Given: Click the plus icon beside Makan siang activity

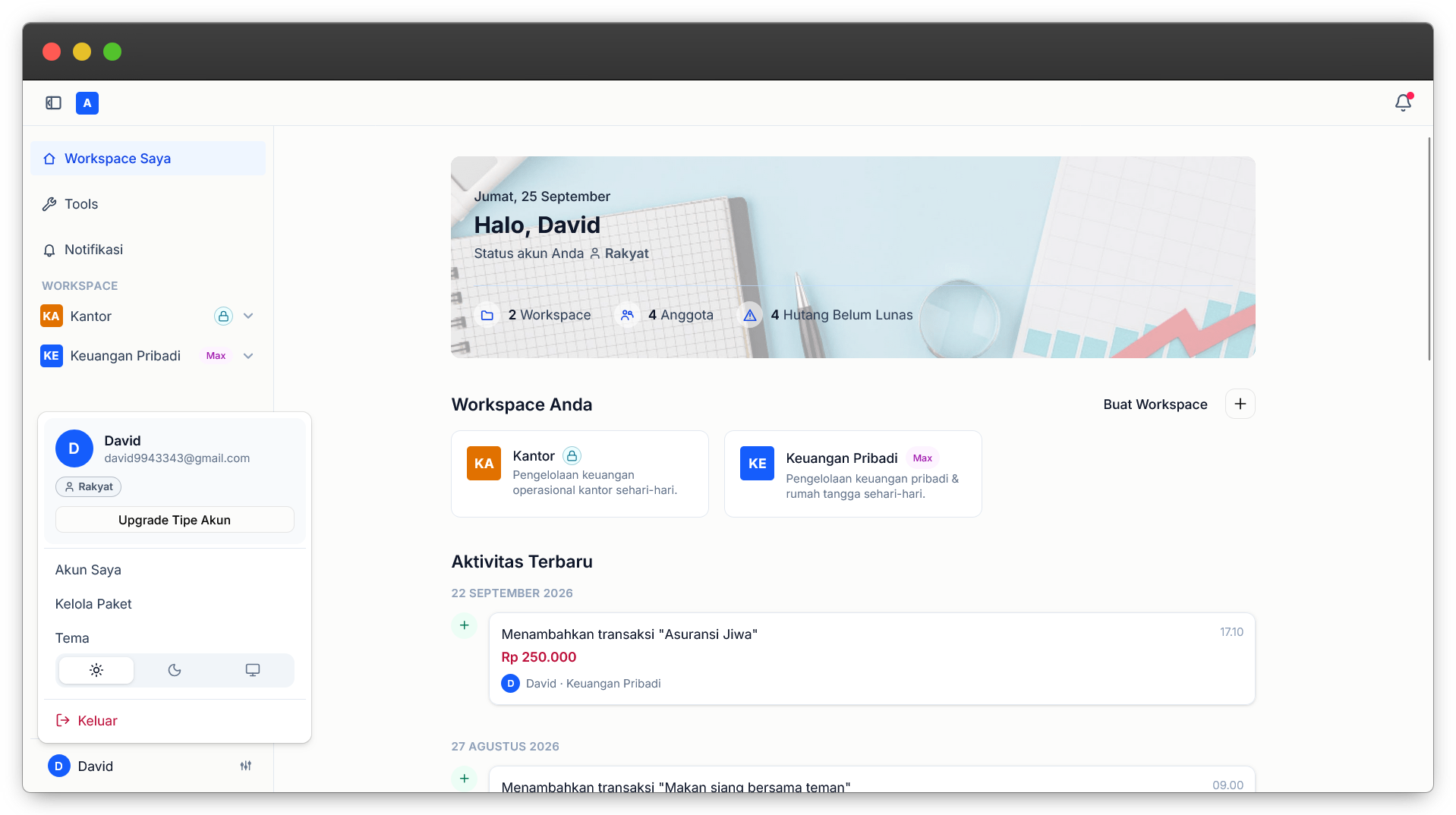Looking at the screenshot, I should coord(465,779).
